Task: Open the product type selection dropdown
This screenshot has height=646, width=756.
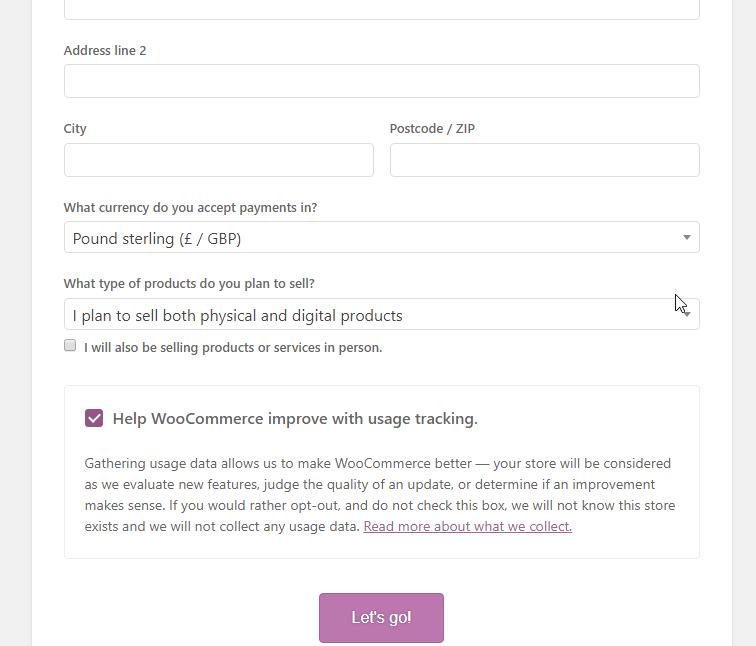Action: (381, 314)
